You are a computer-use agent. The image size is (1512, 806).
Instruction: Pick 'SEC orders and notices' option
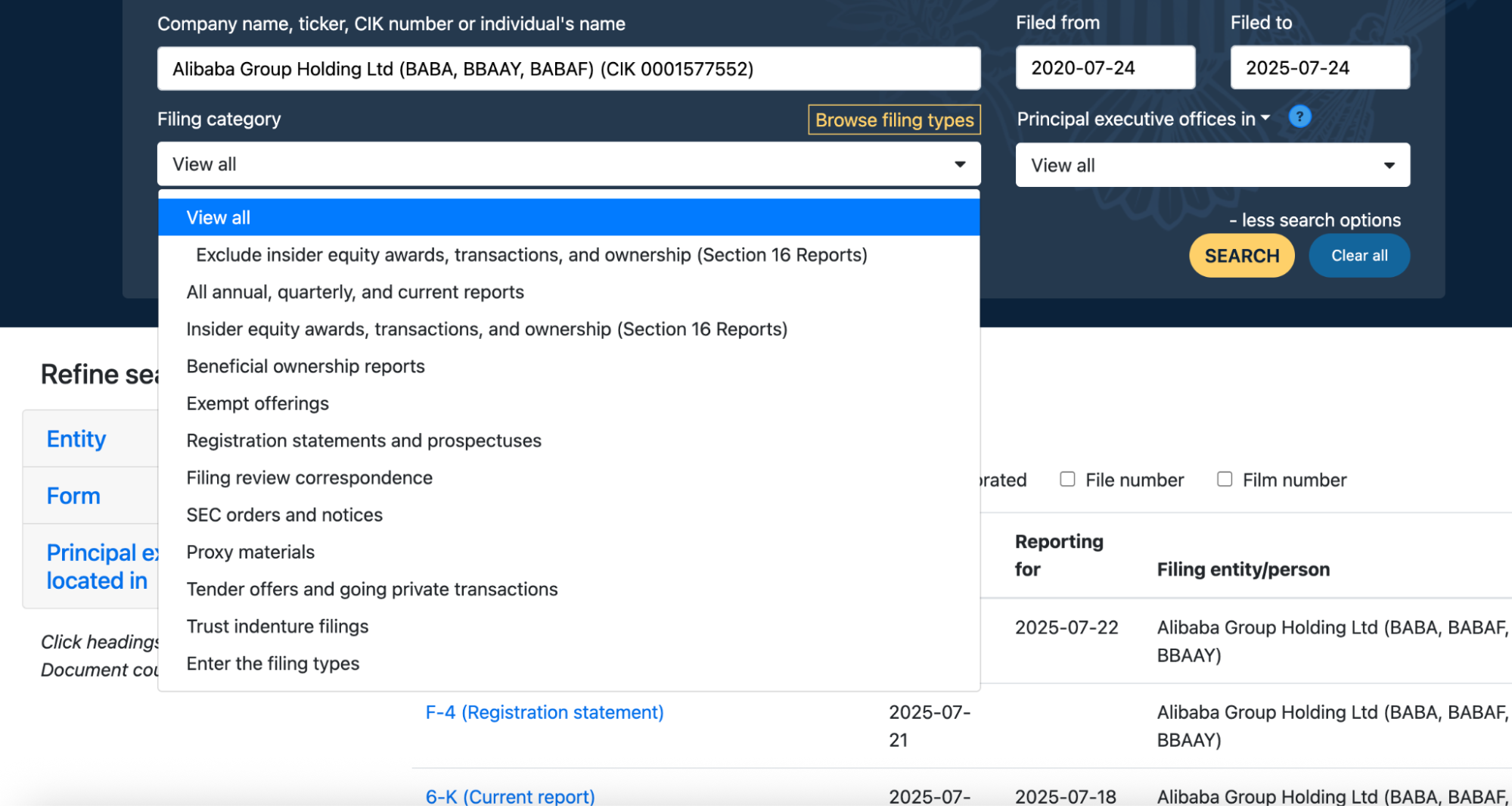(x=284, y=515)
